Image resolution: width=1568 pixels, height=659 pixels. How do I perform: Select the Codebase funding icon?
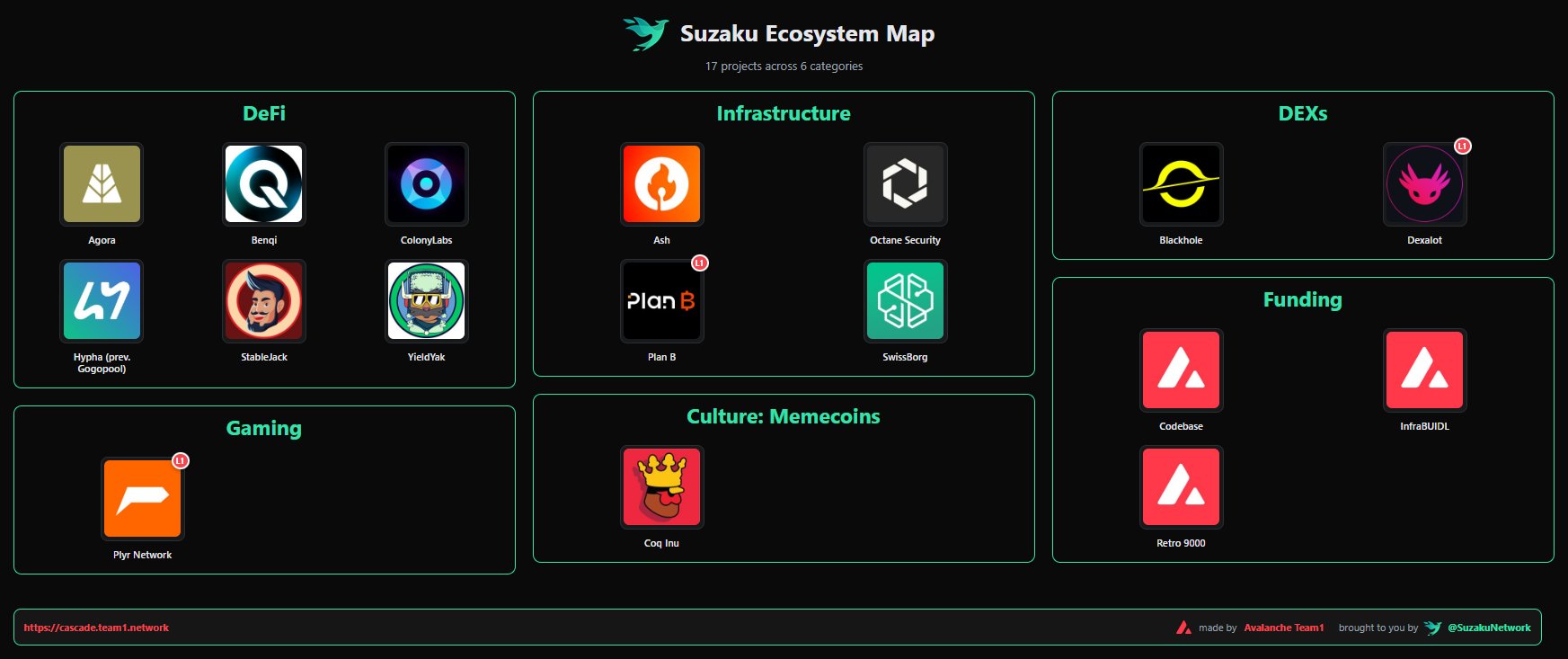[x=1182, y=370]
